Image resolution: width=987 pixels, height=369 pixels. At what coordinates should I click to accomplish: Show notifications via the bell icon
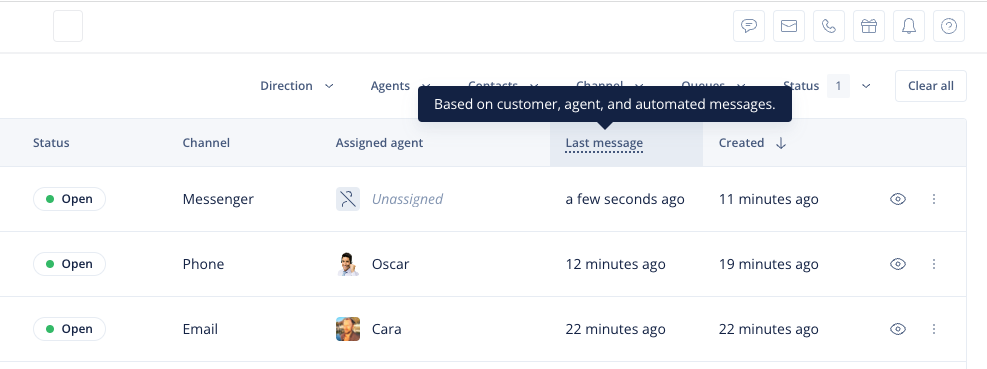[909, 26]
